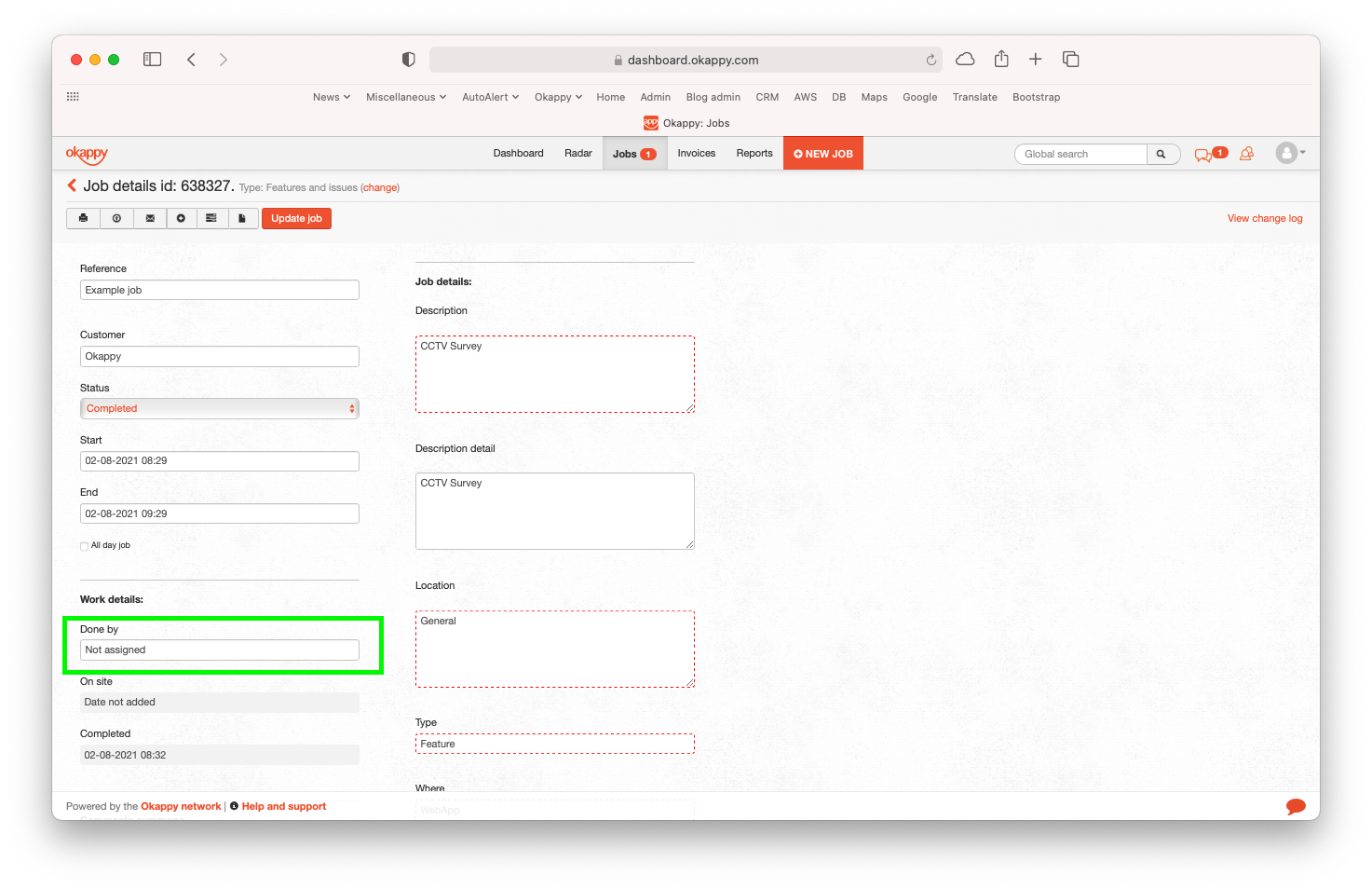Click the Location text area
Screen dimensions: 1372x889
[555, 649]
